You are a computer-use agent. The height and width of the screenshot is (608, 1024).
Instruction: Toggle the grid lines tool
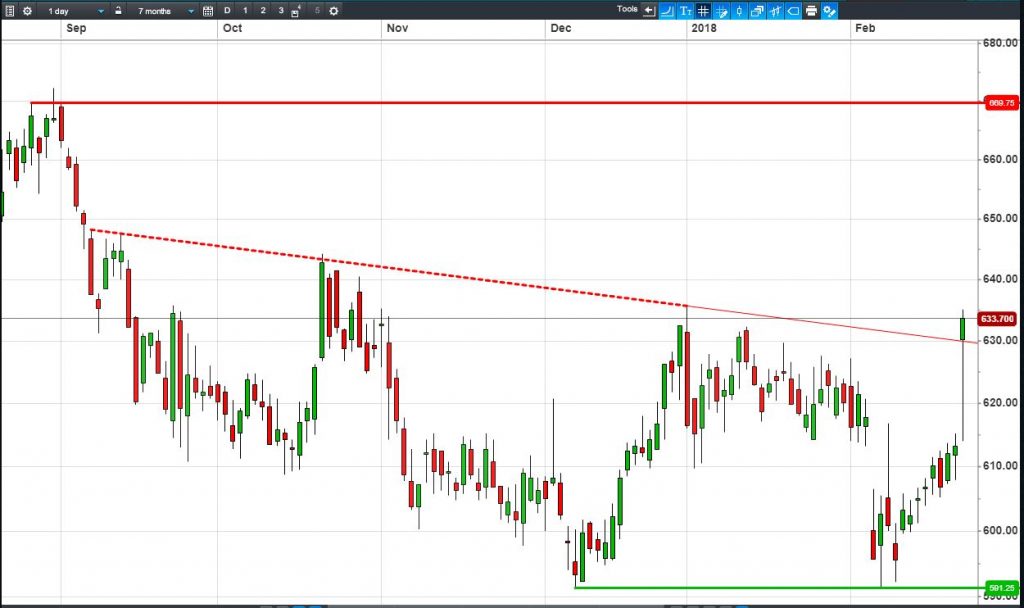coord(703,10)
